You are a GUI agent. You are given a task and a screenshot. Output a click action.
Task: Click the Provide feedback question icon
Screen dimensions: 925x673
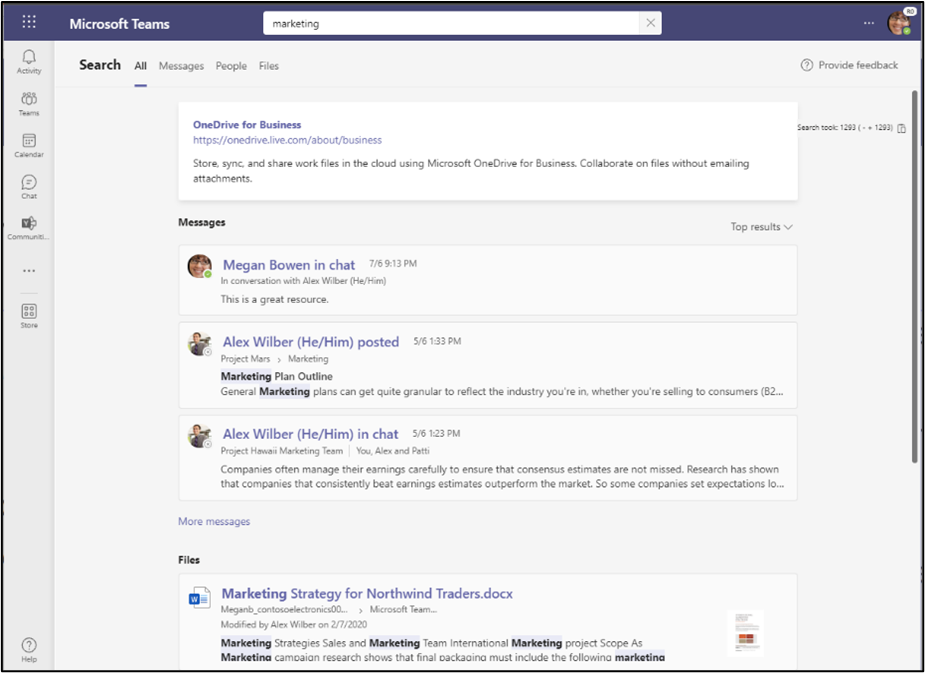tap(806, 65)
